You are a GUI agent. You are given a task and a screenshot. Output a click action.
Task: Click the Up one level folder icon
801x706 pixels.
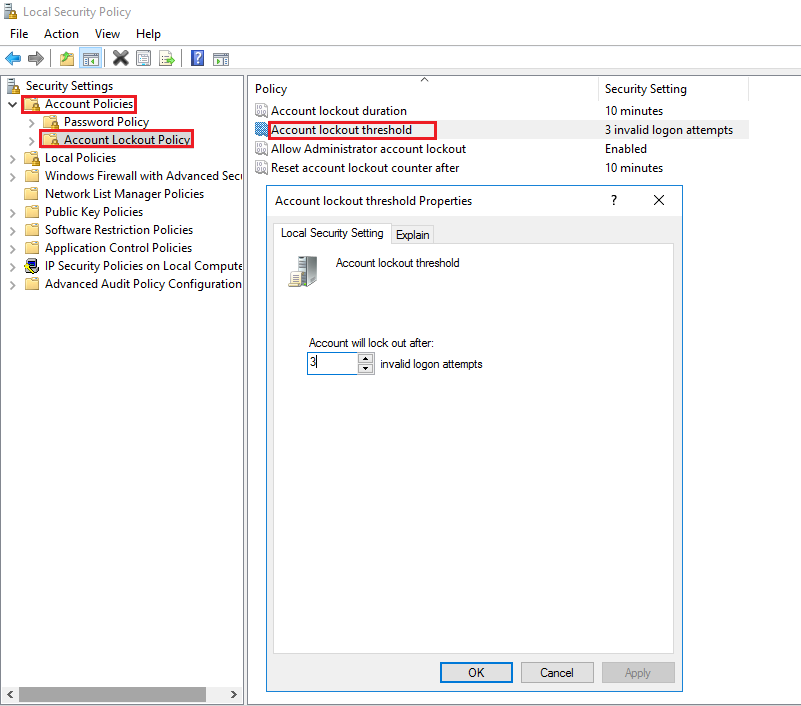(66, 58)
